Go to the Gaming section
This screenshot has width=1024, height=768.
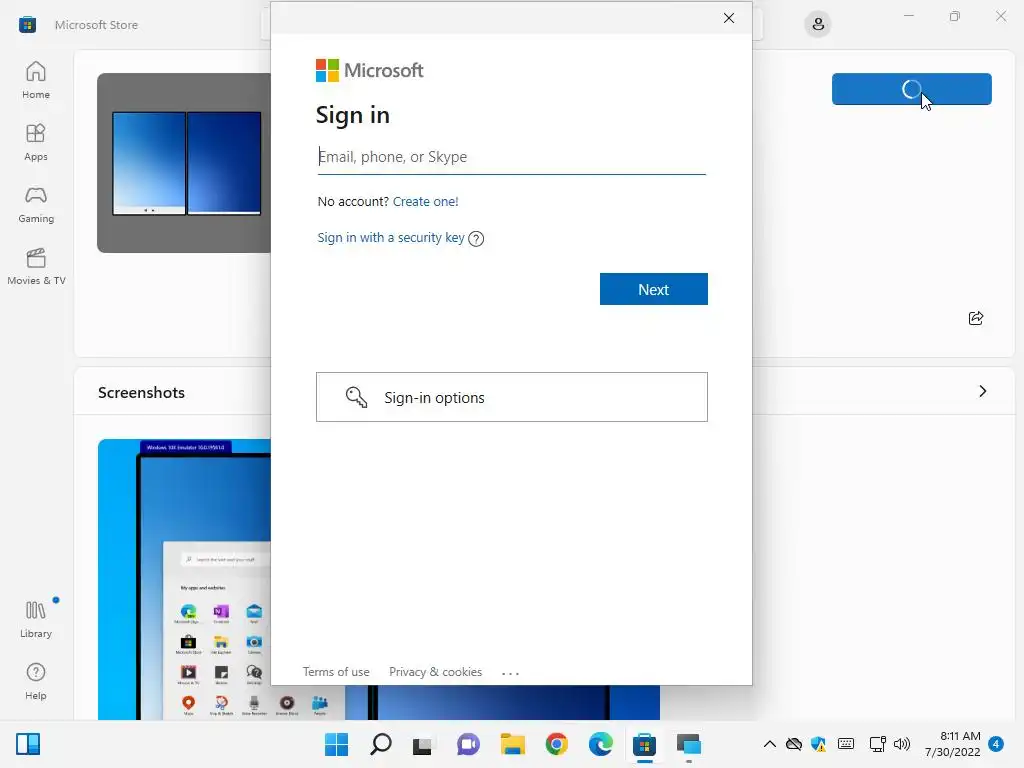(x=36, y=204)
